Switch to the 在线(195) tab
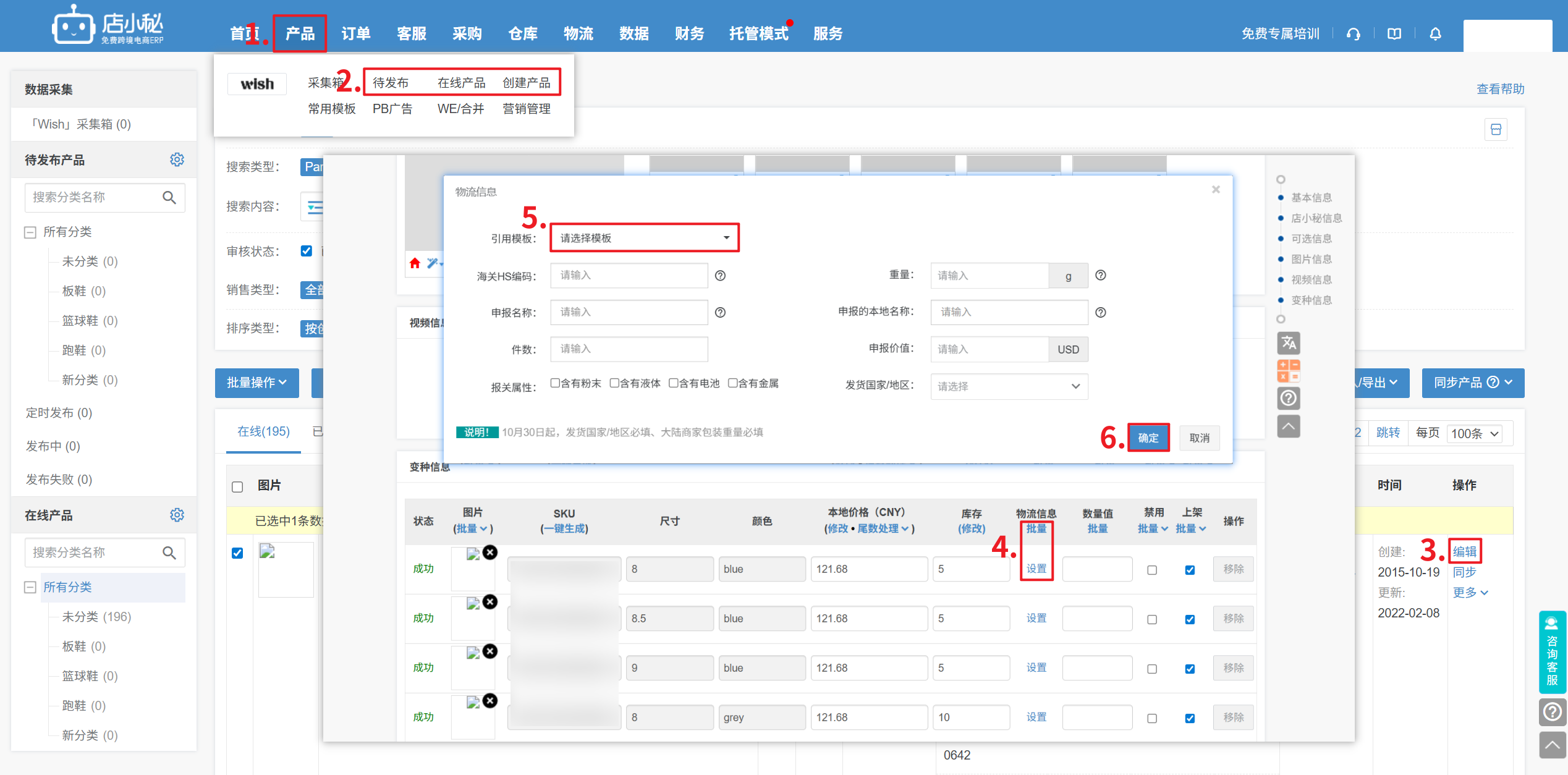 tap(263, 431)
